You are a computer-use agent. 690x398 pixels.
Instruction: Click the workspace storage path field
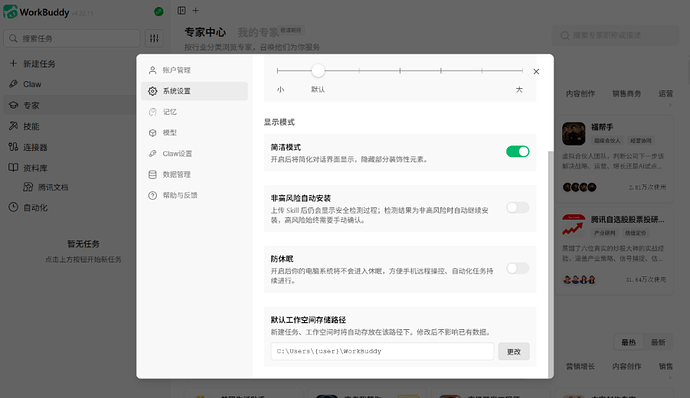[382, 351]
